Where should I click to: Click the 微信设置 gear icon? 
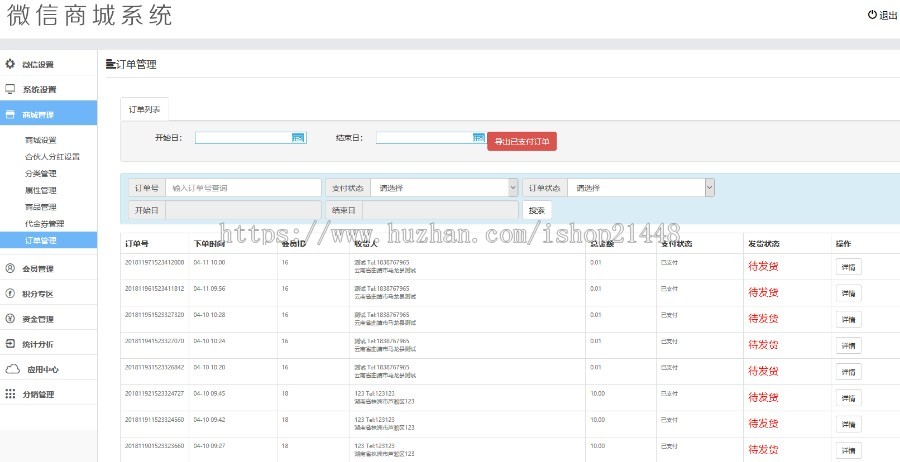click(11, 64)
